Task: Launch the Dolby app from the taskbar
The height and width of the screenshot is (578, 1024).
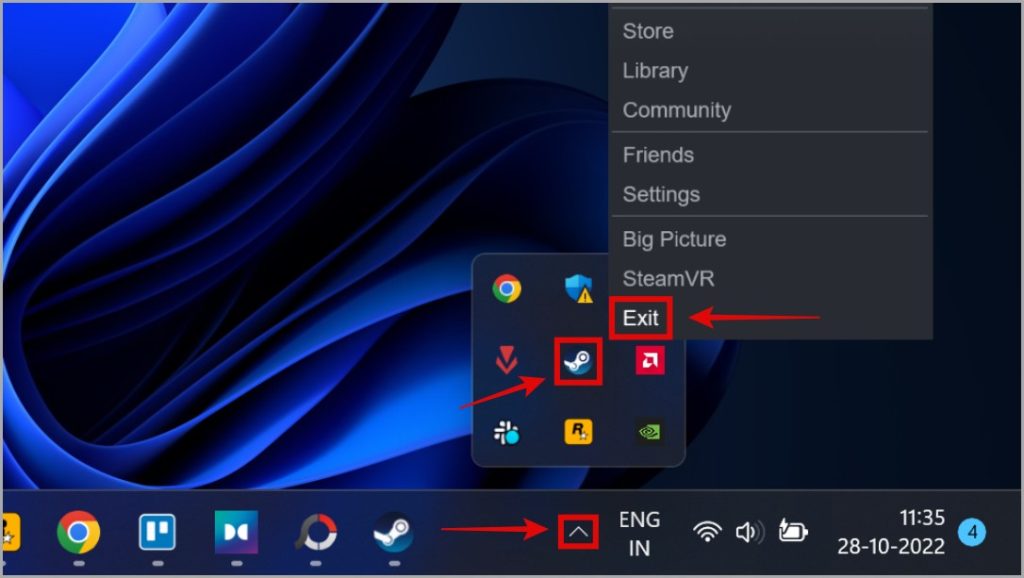Action: pyautogui.click(x=236, y=532)
